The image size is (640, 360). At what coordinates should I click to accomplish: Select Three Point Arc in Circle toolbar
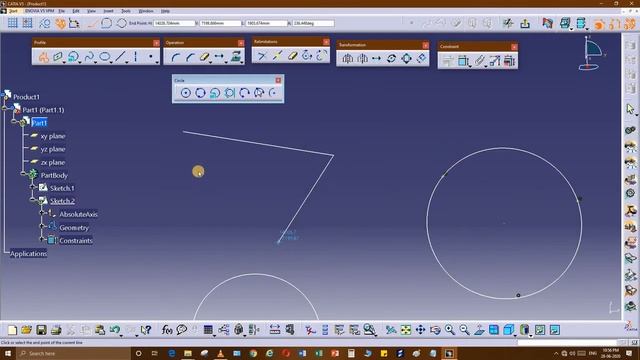(244, 93)
